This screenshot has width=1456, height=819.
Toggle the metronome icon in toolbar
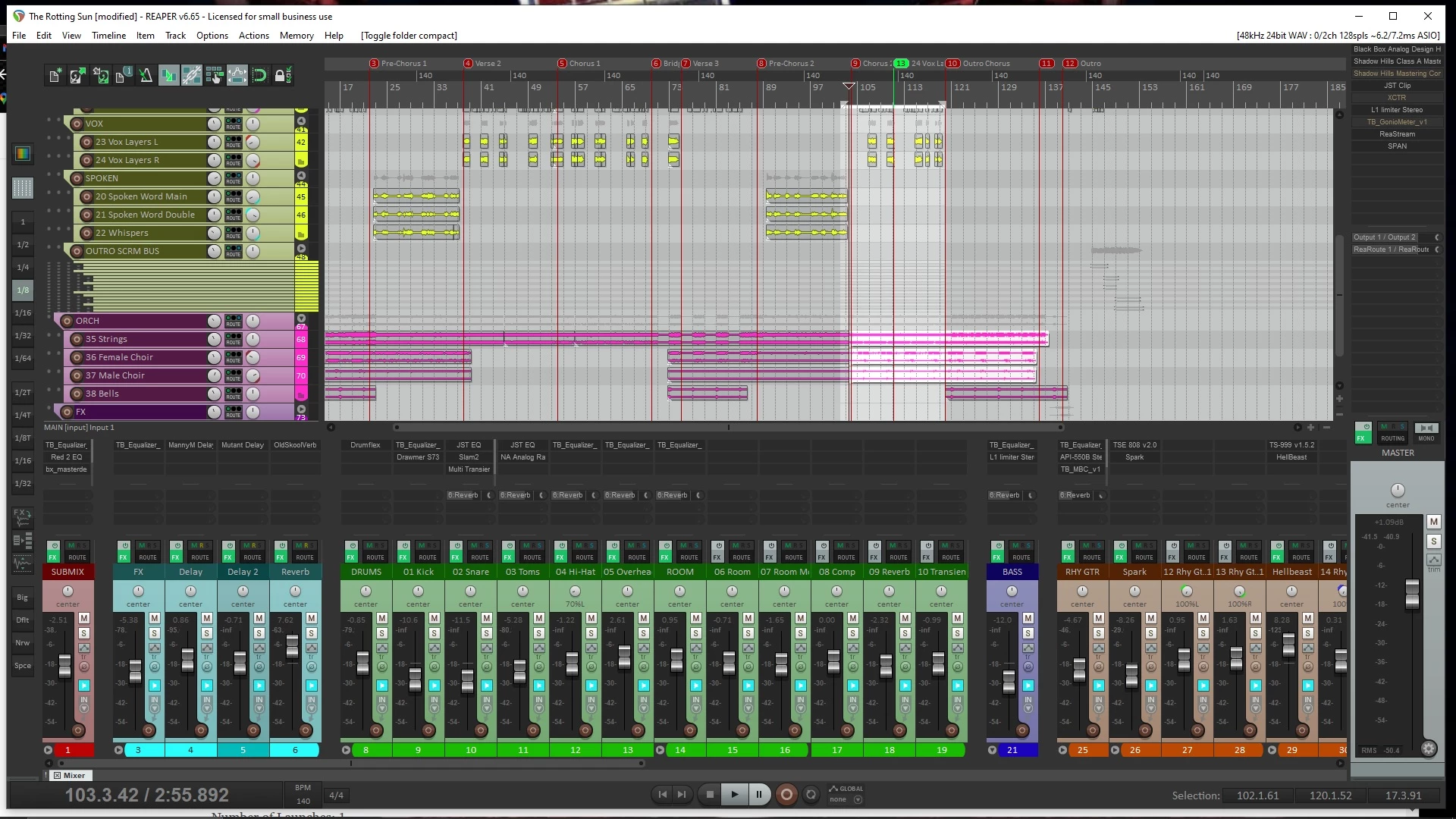146,75
